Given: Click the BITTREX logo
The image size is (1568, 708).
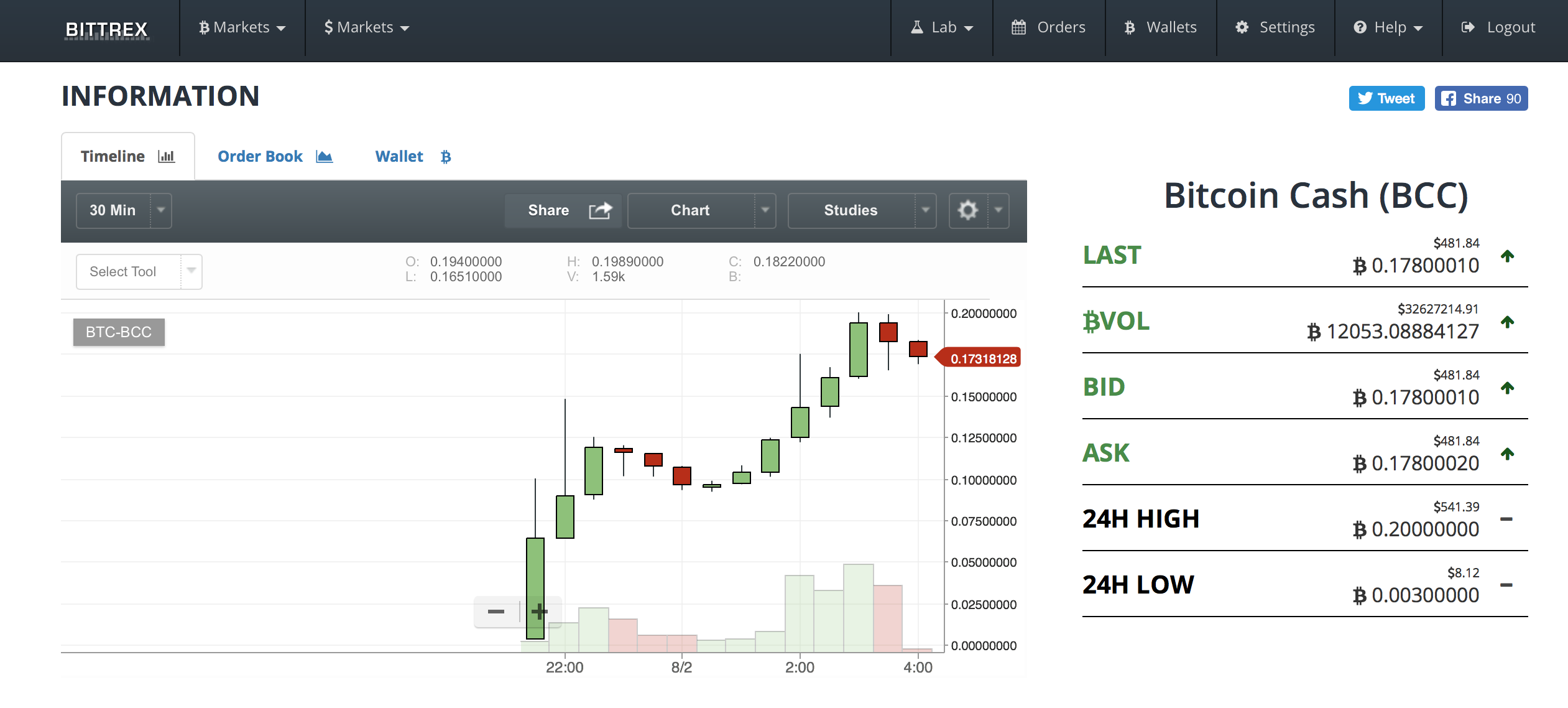Looking at the screenshot, I should pos(106,29).
